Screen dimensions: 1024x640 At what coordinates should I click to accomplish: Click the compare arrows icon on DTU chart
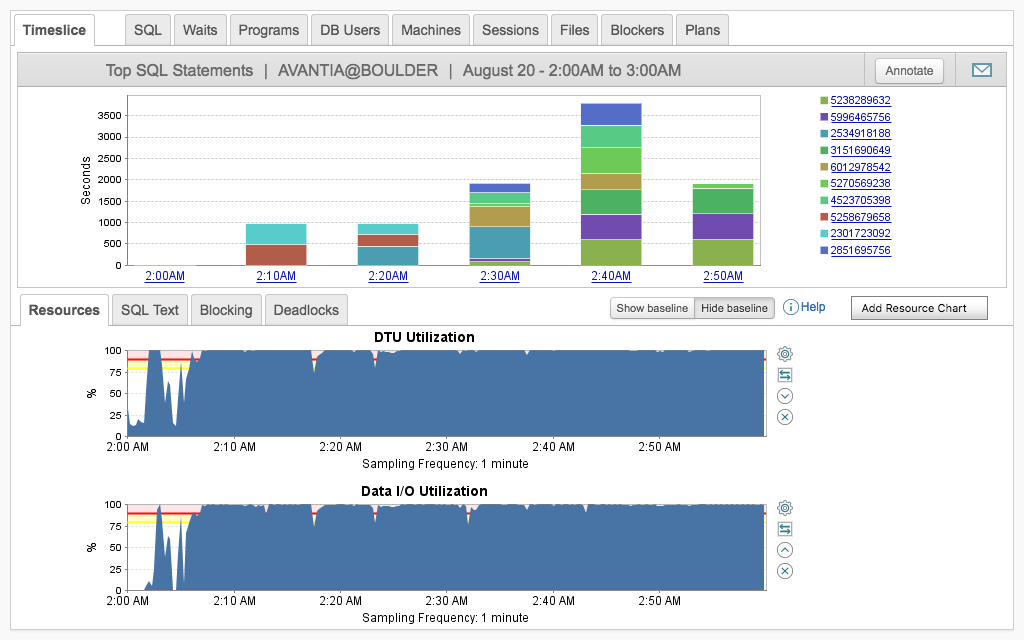[x=784, y=374]
